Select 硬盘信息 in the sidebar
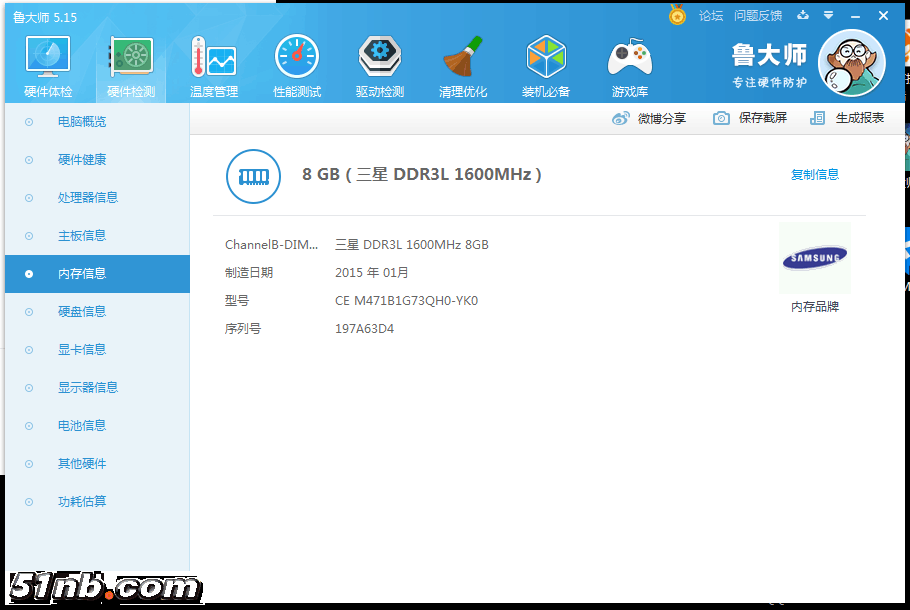This screenshot has width=910, height=610. point(82,312)
